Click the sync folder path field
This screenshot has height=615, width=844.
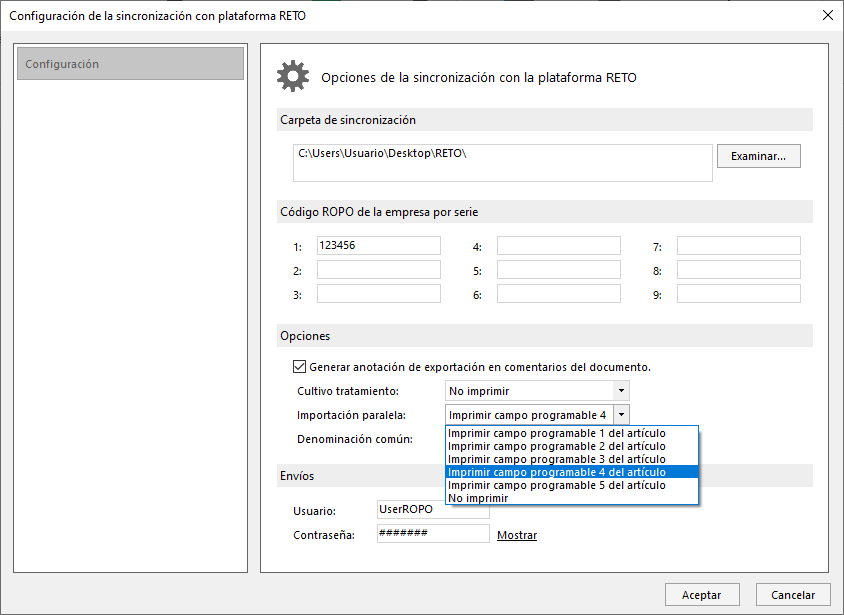(x=503, y=162)
